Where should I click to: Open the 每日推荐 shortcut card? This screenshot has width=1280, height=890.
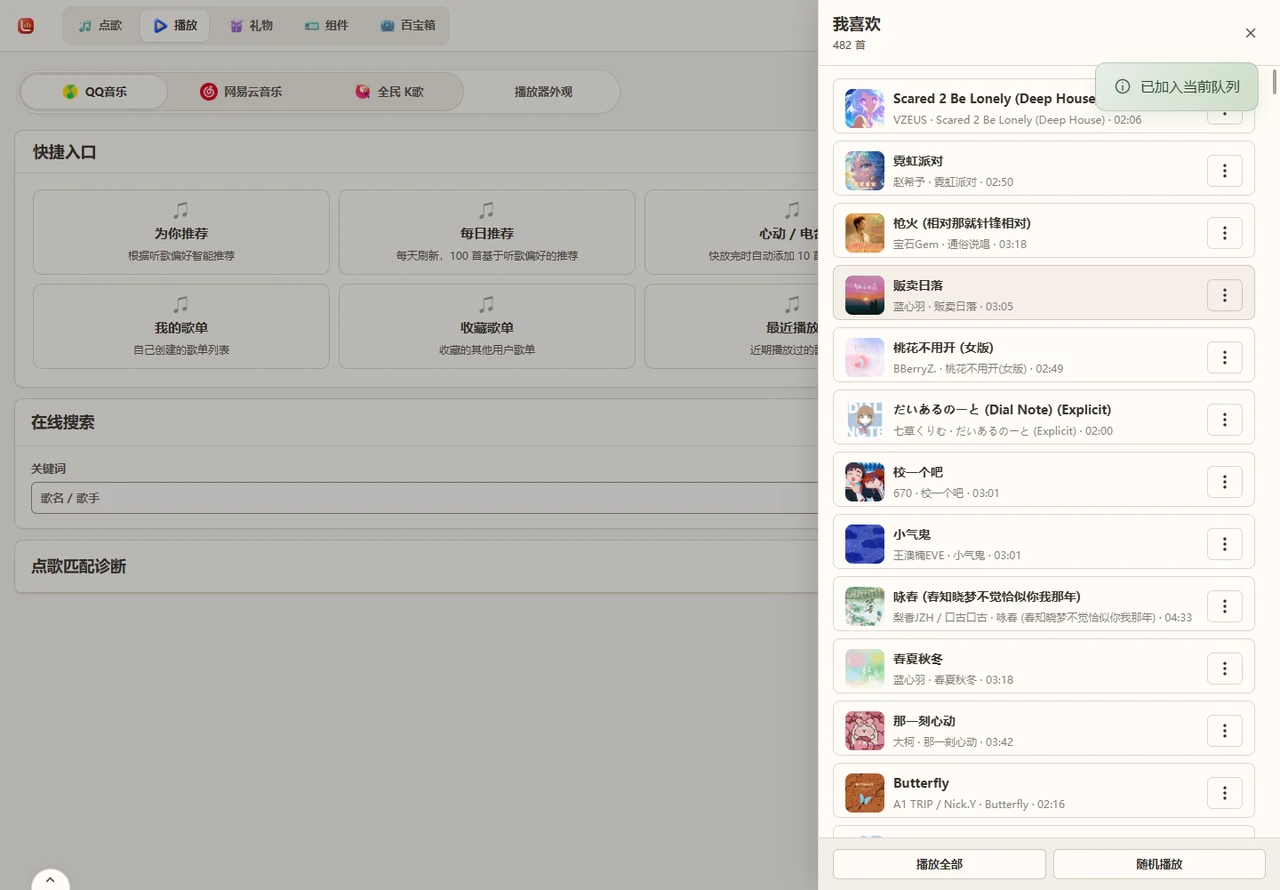pyautogui.click(x=487, y=232)
